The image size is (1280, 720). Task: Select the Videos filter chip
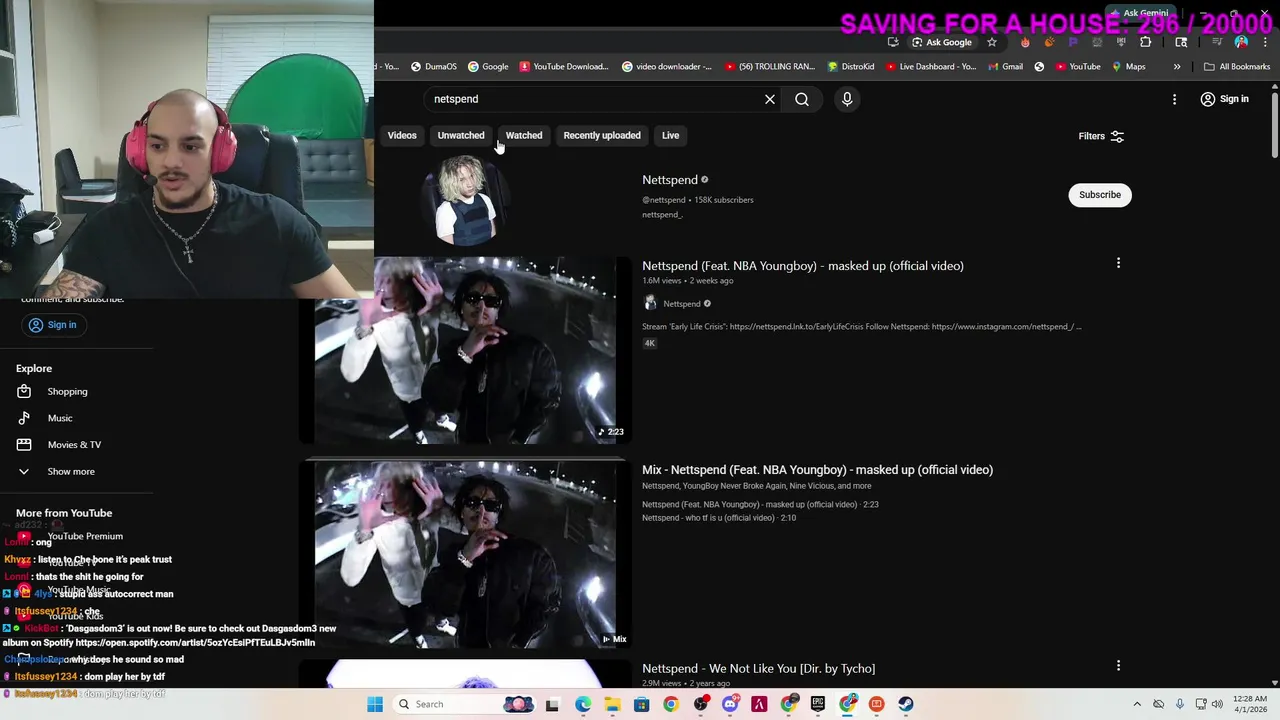tap(402, 135)
